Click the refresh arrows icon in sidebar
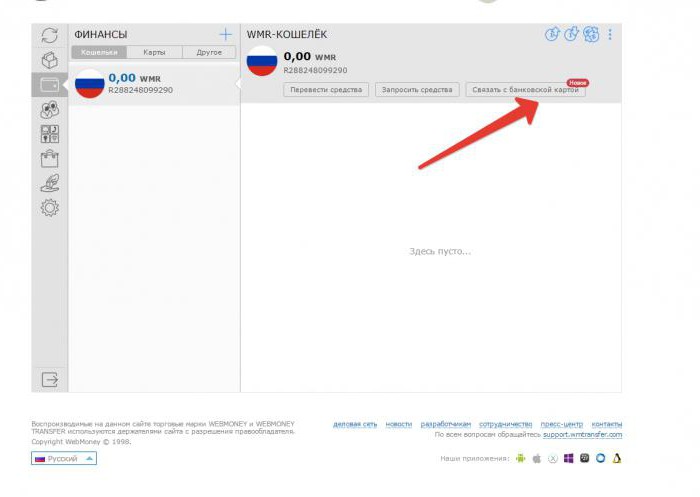 click(50, 35)
